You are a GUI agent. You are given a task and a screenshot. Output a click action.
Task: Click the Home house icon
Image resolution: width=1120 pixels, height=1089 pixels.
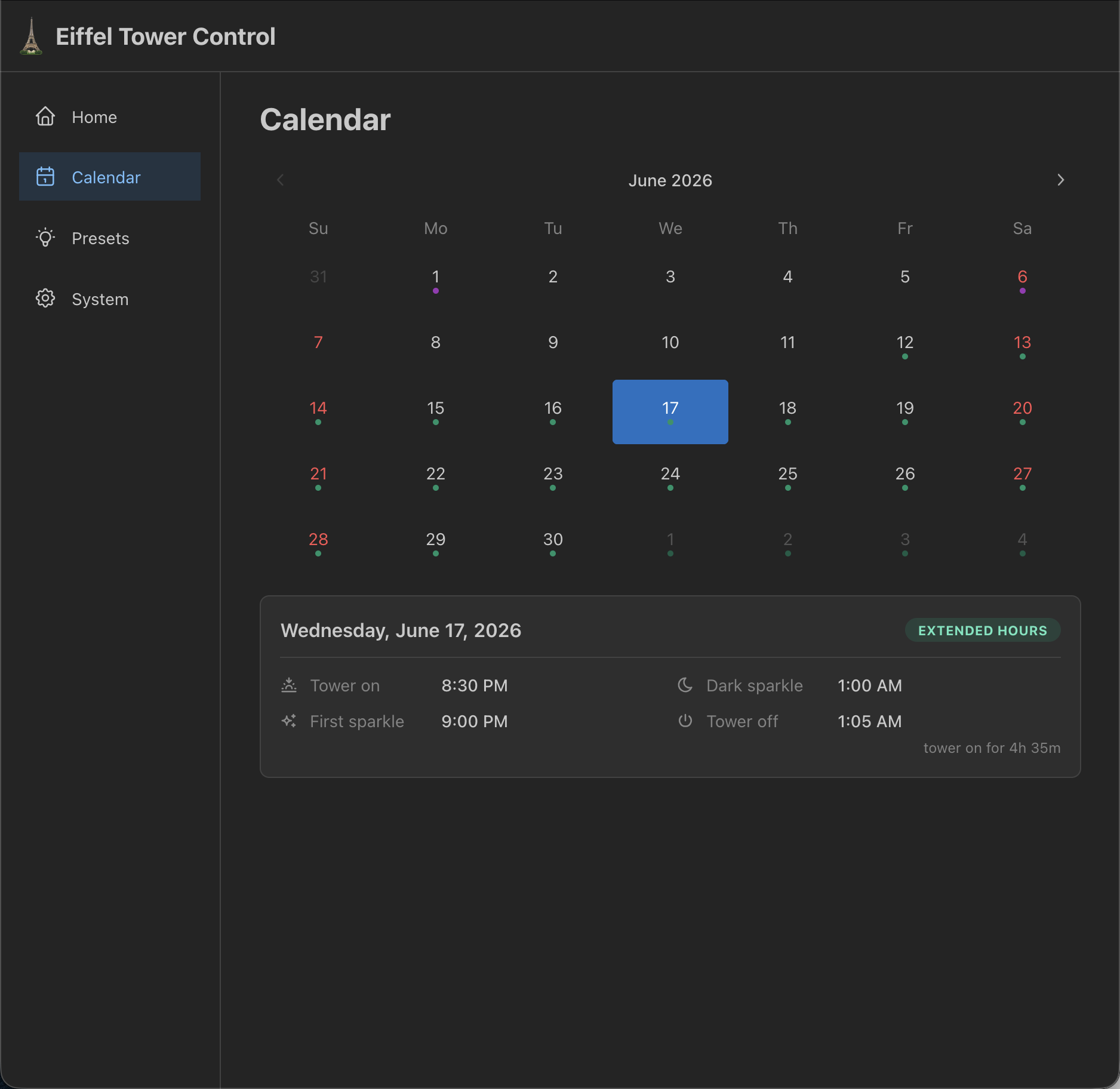45,116
